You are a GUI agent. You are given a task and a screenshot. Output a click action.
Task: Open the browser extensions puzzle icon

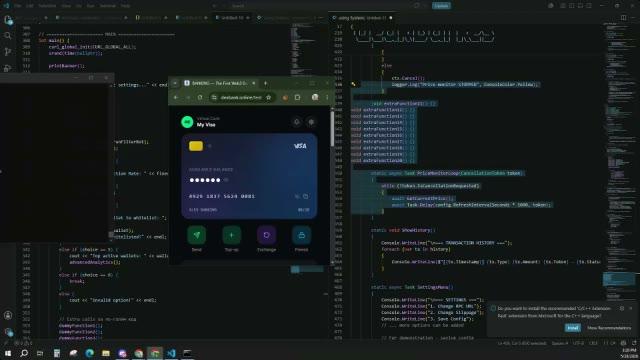pyautogui.click(x=297, y=98)
